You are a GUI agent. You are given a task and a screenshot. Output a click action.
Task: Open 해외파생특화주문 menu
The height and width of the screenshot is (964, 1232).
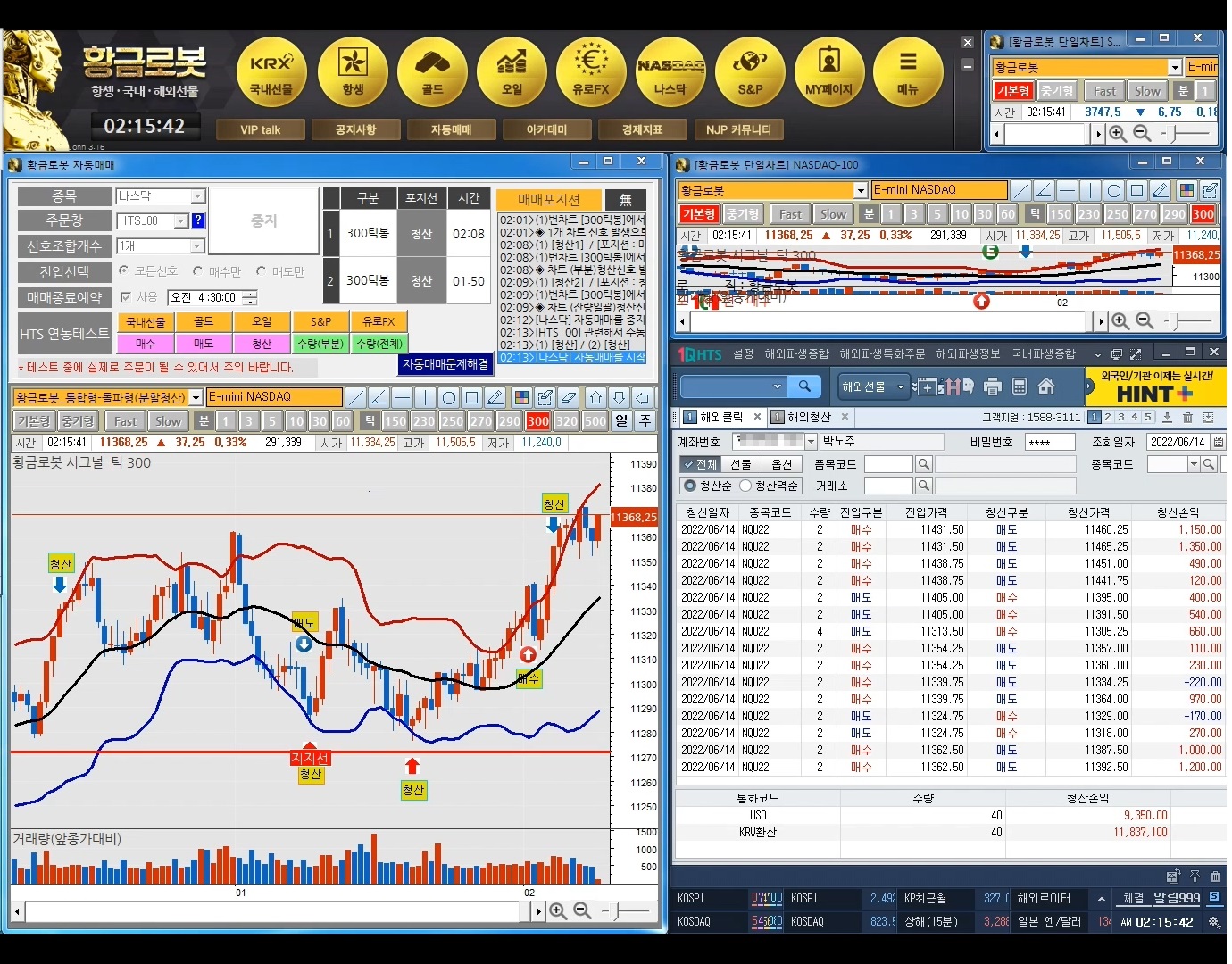(x=882, y=354)
